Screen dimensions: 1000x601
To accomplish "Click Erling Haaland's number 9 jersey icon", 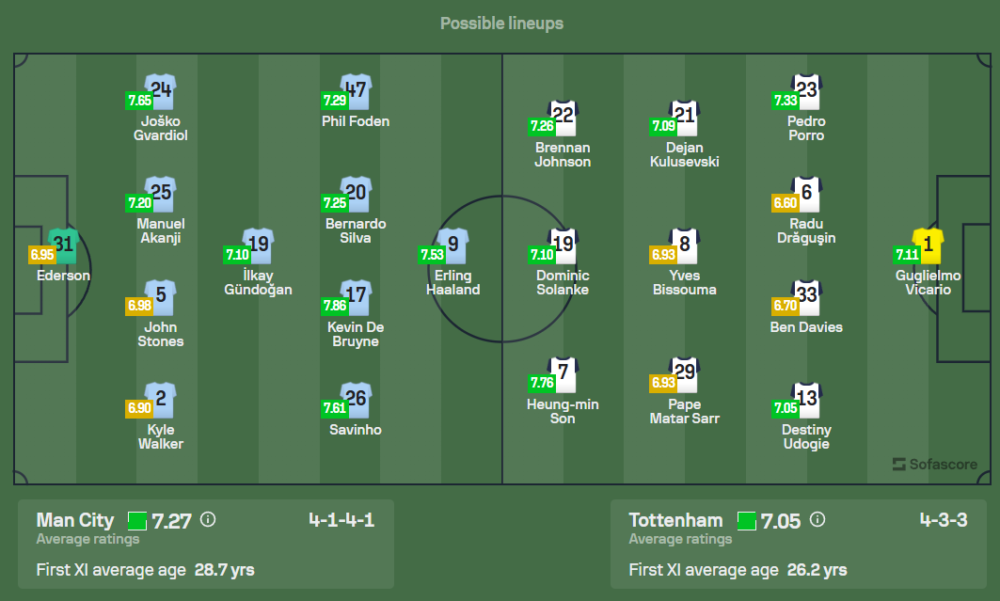I will [454, 245].
